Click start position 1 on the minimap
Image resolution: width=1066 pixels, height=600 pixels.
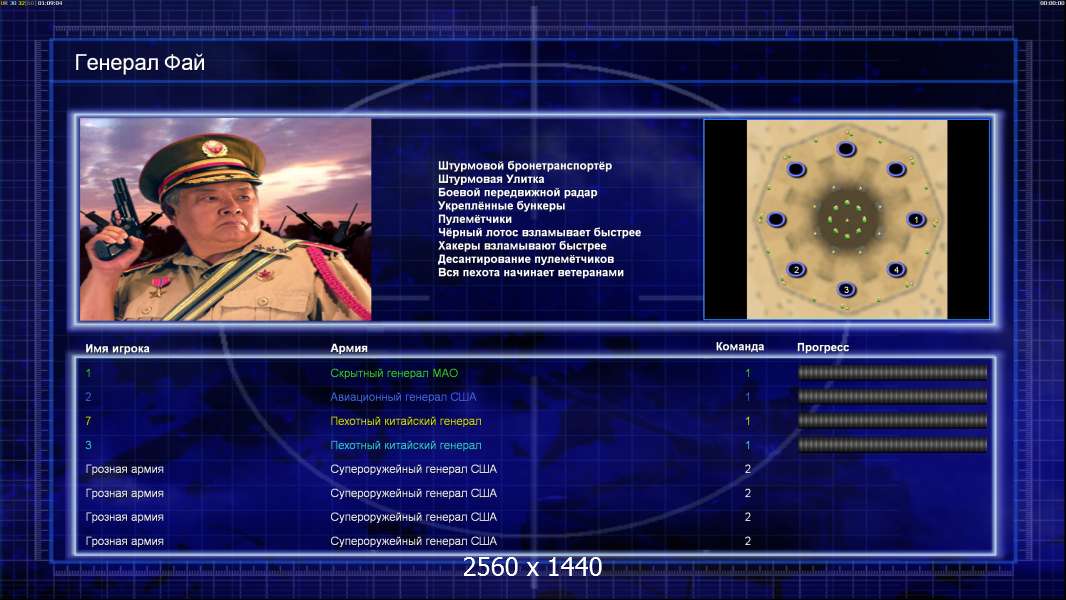(915, 219)
